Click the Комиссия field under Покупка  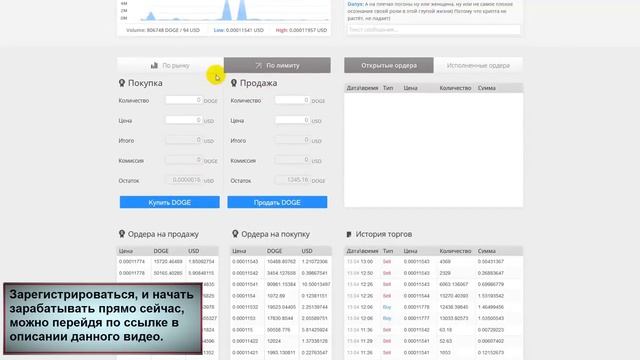184,160
